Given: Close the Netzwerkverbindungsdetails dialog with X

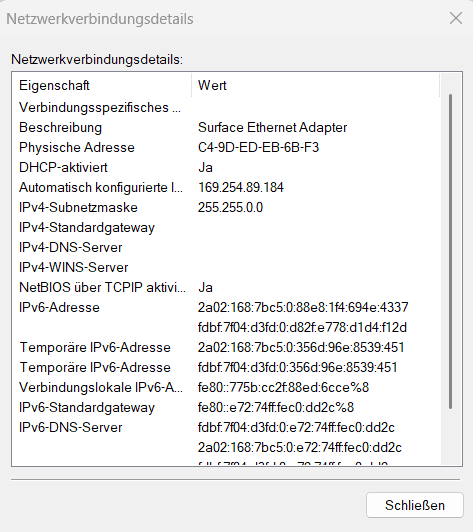Looking at the screenshot, I should (456, 18).
